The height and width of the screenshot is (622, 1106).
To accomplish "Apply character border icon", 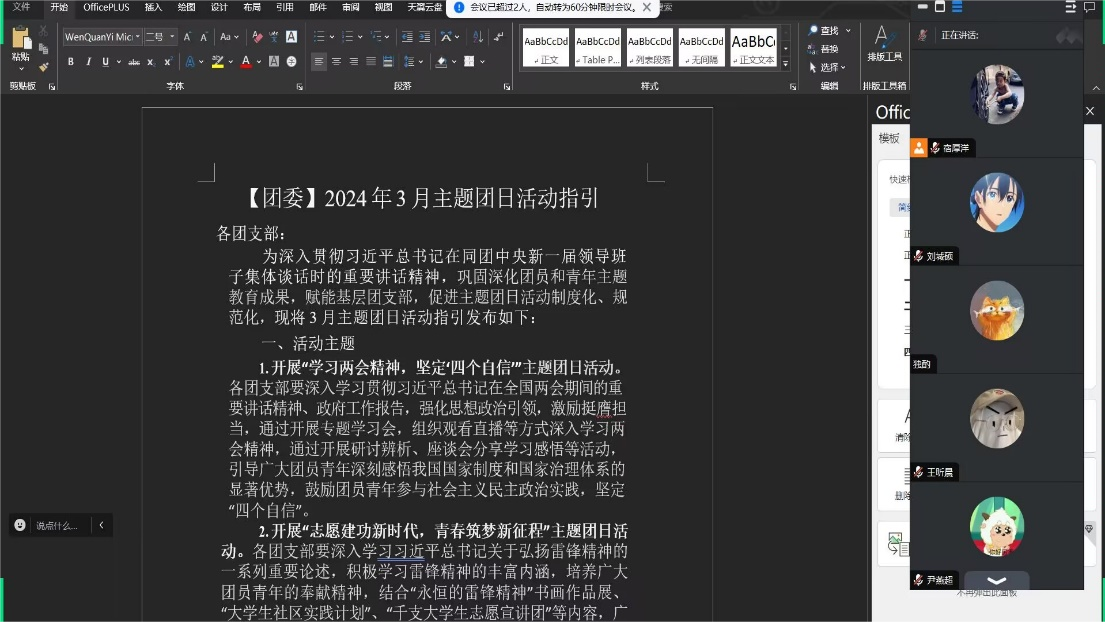I will [x=291, y=37].
